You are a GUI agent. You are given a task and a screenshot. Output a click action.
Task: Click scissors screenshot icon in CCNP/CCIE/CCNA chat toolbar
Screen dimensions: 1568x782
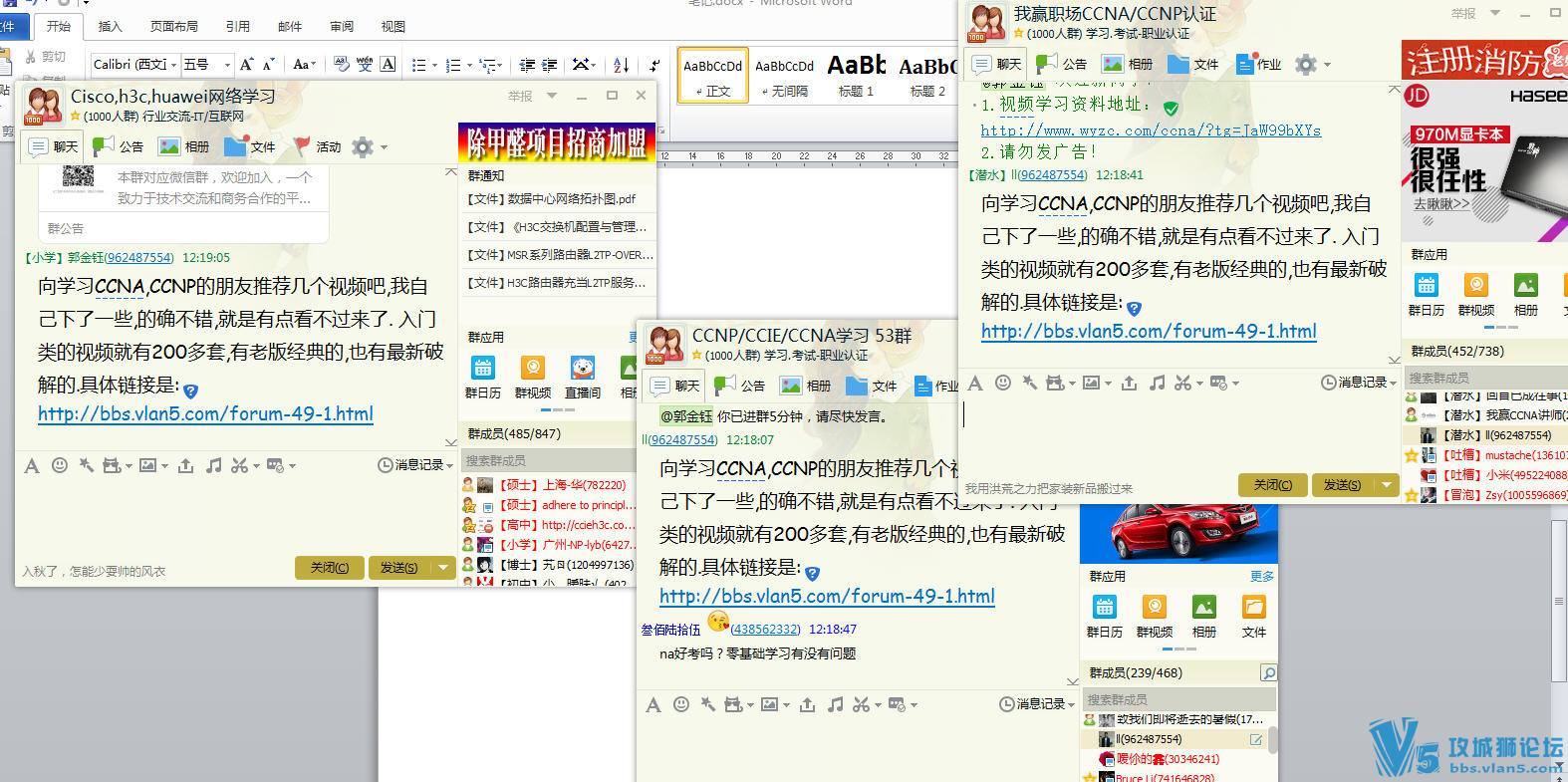coord(862,704)
